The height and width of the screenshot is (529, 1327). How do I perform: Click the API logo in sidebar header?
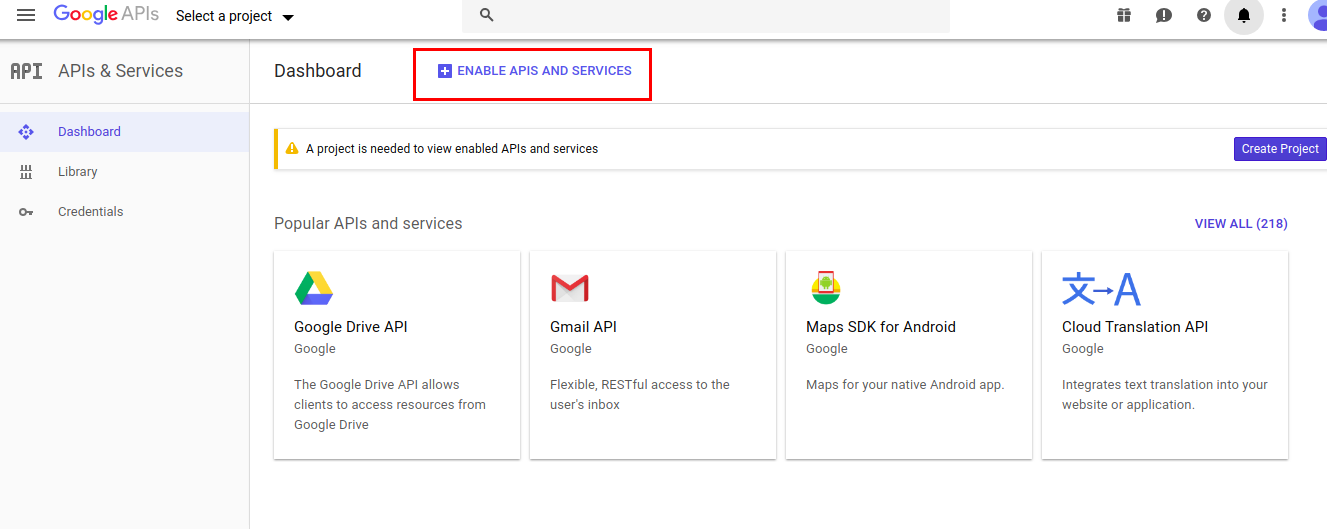(26, 71)
